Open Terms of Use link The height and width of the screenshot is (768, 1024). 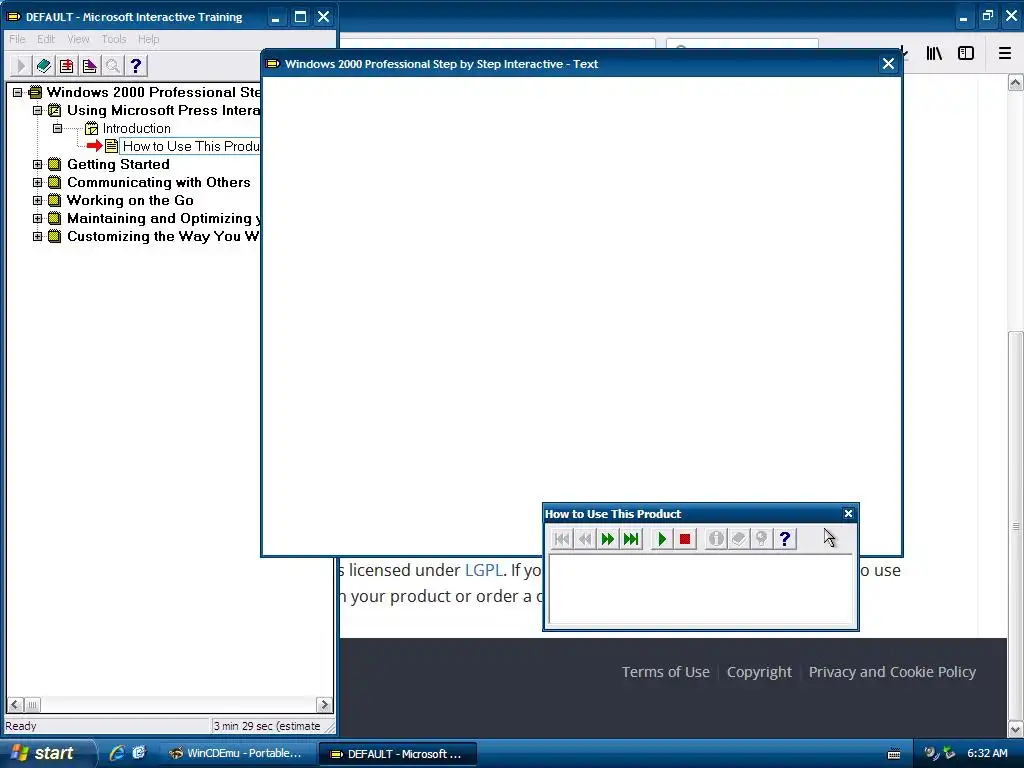665,672
